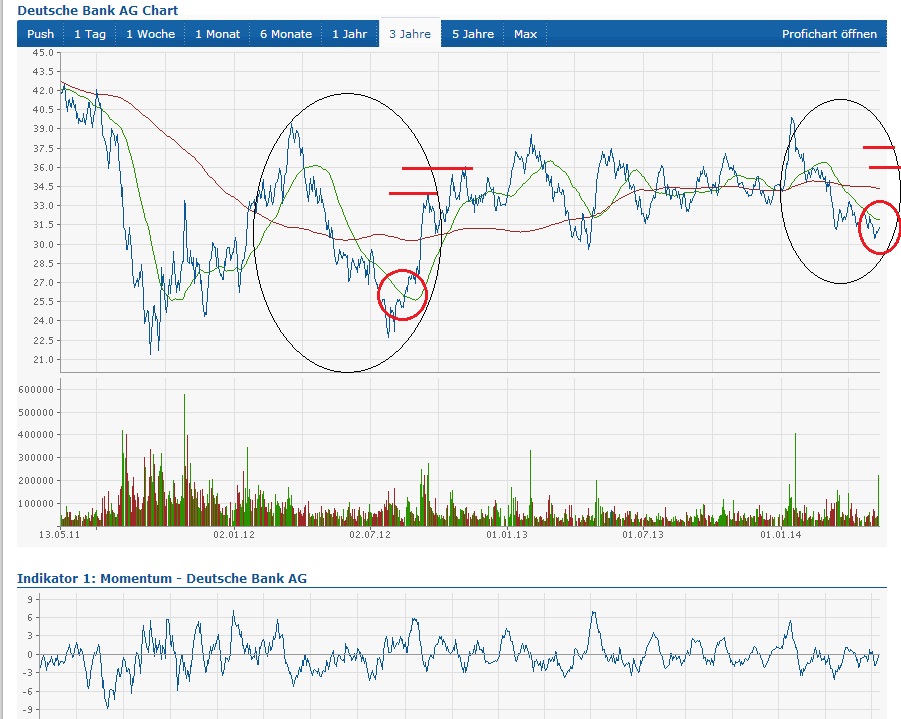901x719 pixels.
Task: Click the 02.07.12 date label
Action: [370, 535]
